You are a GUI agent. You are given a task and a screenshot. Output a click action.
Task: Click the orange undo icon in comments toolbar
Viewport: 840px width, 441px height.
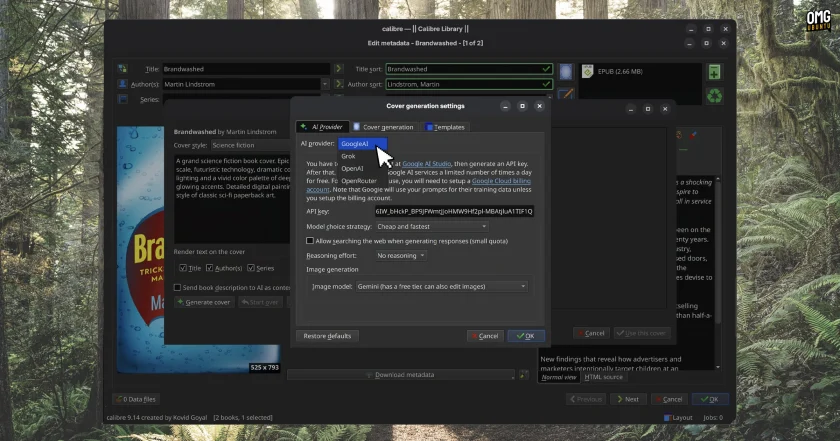tap(679, 135)
